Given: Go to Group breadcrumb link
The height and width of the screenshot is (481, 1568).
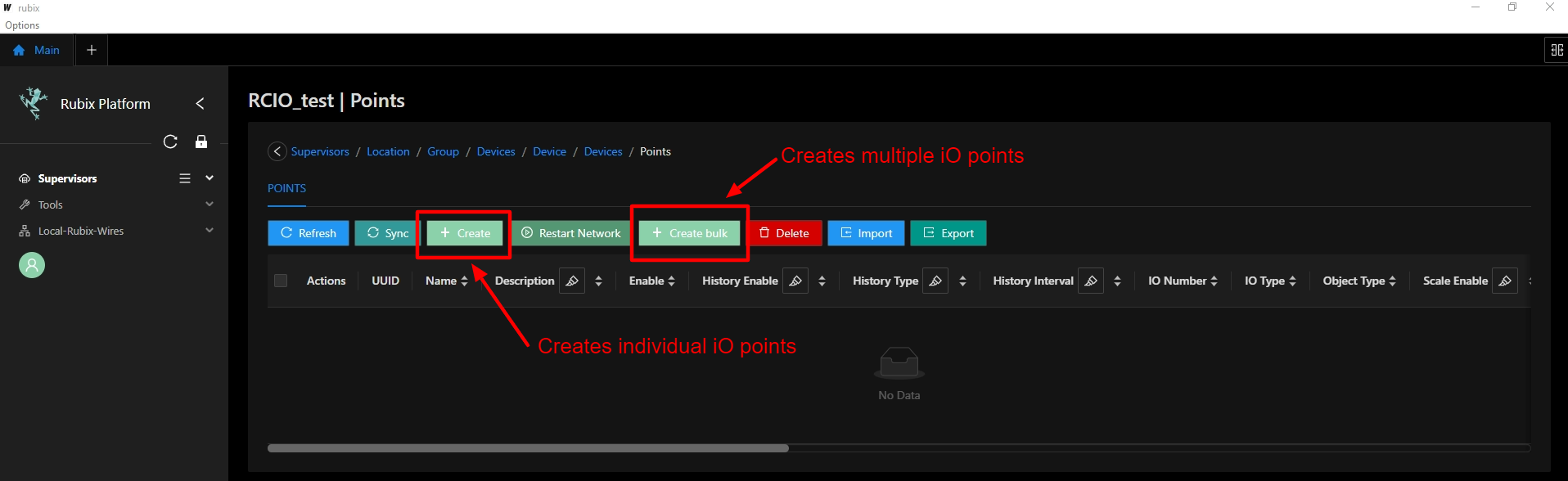Looking at the screenshot, I should coord(443,151).
